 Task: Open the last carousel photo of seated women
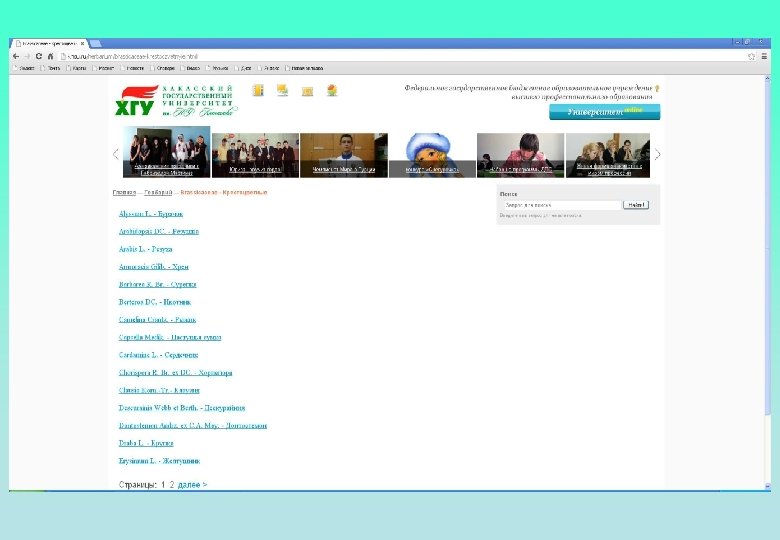click(608, 155)
